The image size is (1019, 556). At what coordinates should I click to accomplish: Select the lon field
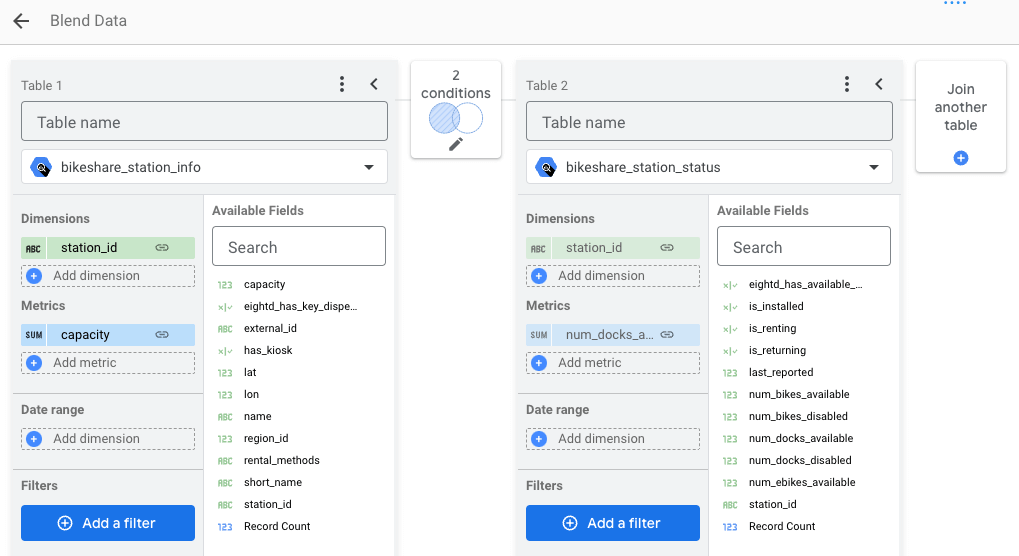click(252, 395)
